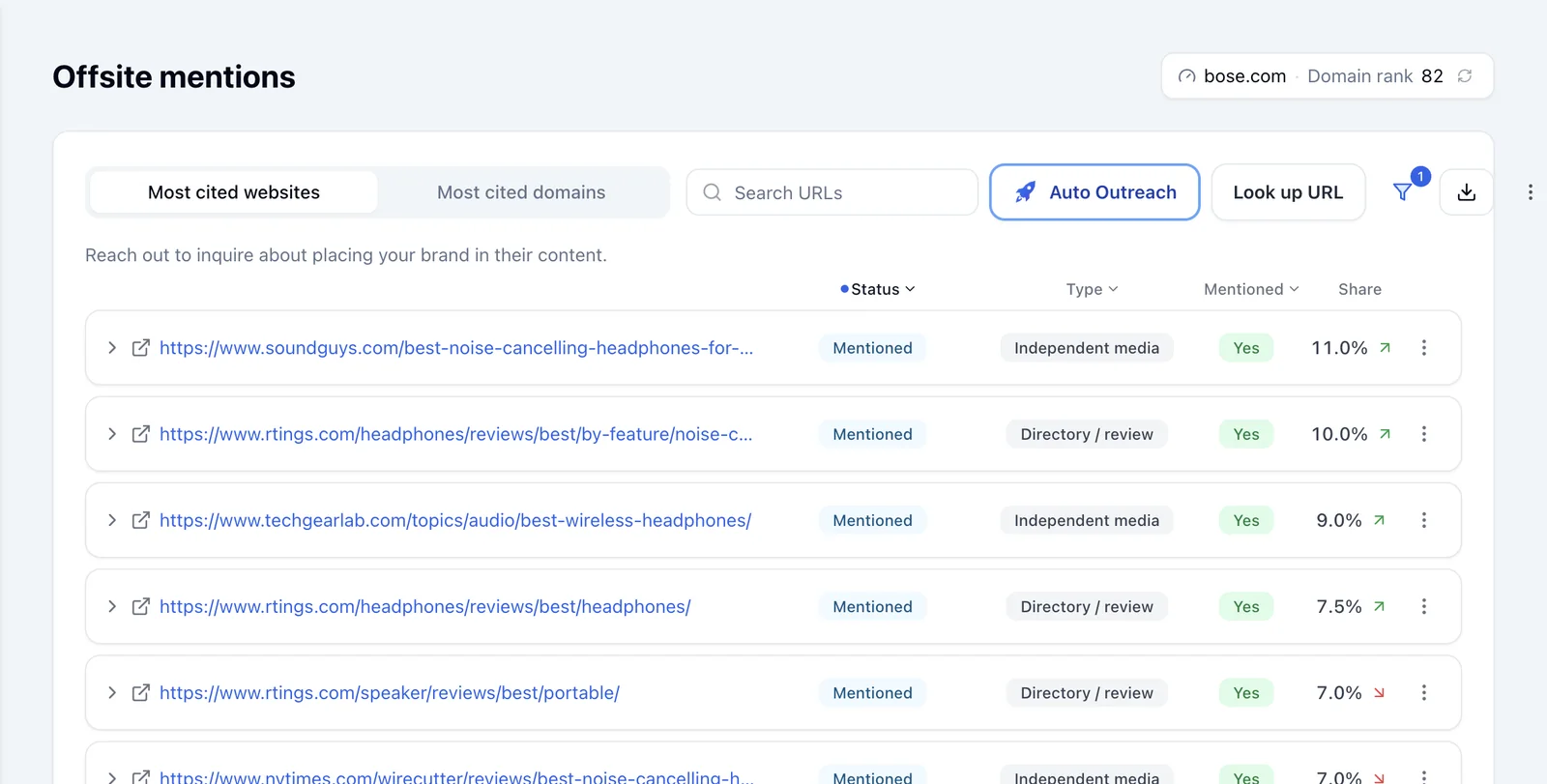
Task: Switch to Most cited domains tab
Action: (521, 192)
